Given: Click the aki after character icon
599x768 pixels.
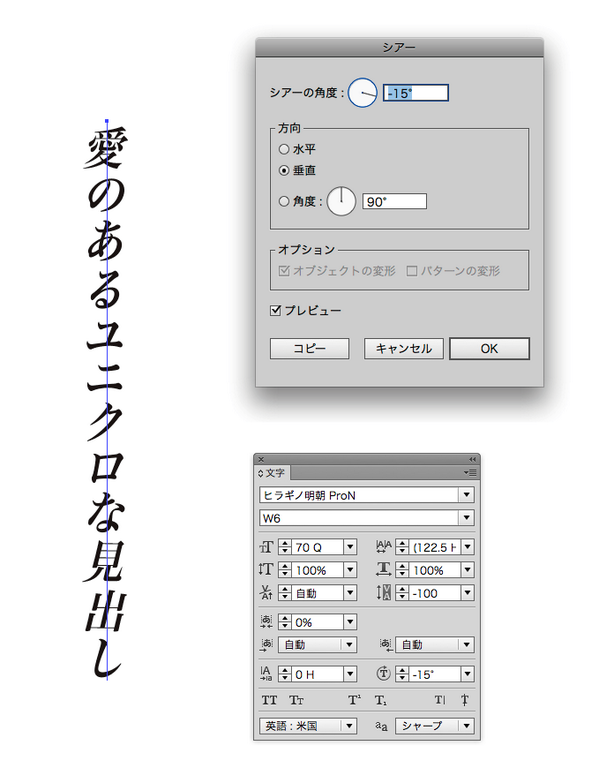Looking at the screenshot, I should pyautogui.click(x=385, y=645).
